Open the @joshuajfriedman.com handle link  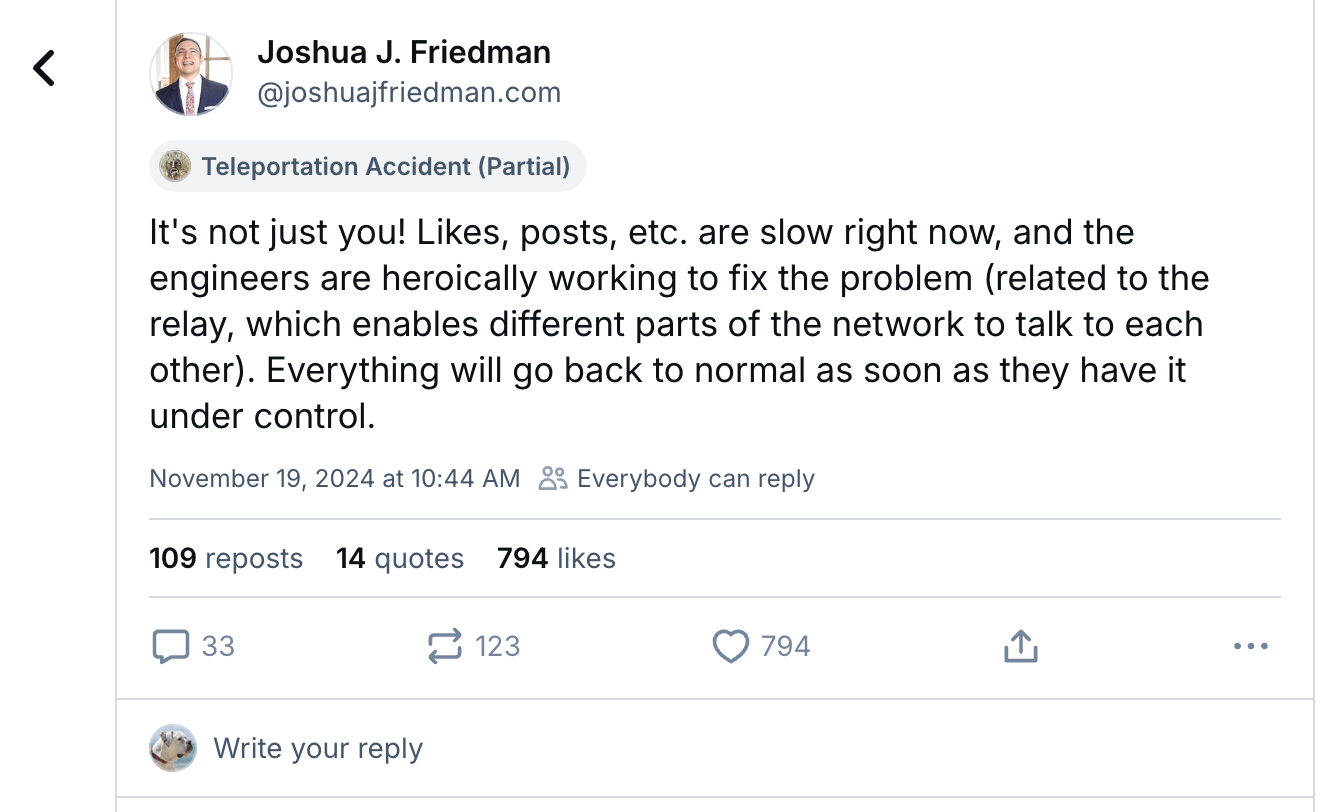(x=409, y=93)
